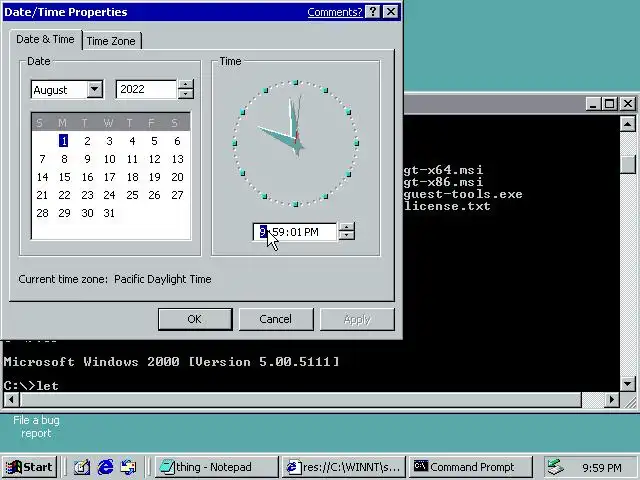Close the Command Prompt window
The image size is (640, 480).
[628, 104]
